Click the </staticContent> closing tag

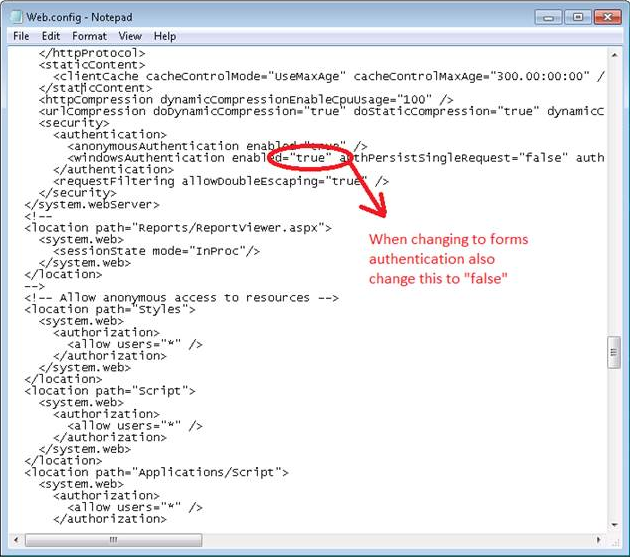(x=96, y=88)
